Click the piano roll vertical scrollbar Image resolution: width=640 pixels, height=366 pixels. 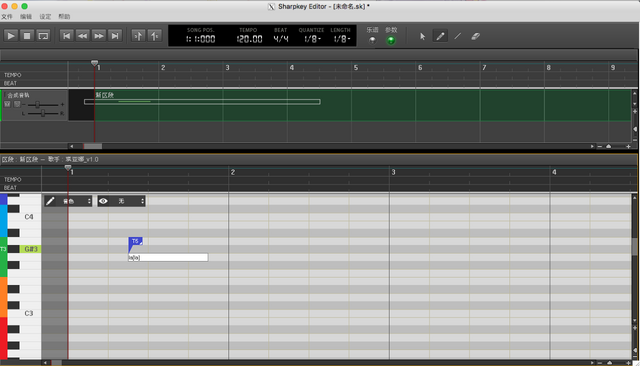[635, 247]
